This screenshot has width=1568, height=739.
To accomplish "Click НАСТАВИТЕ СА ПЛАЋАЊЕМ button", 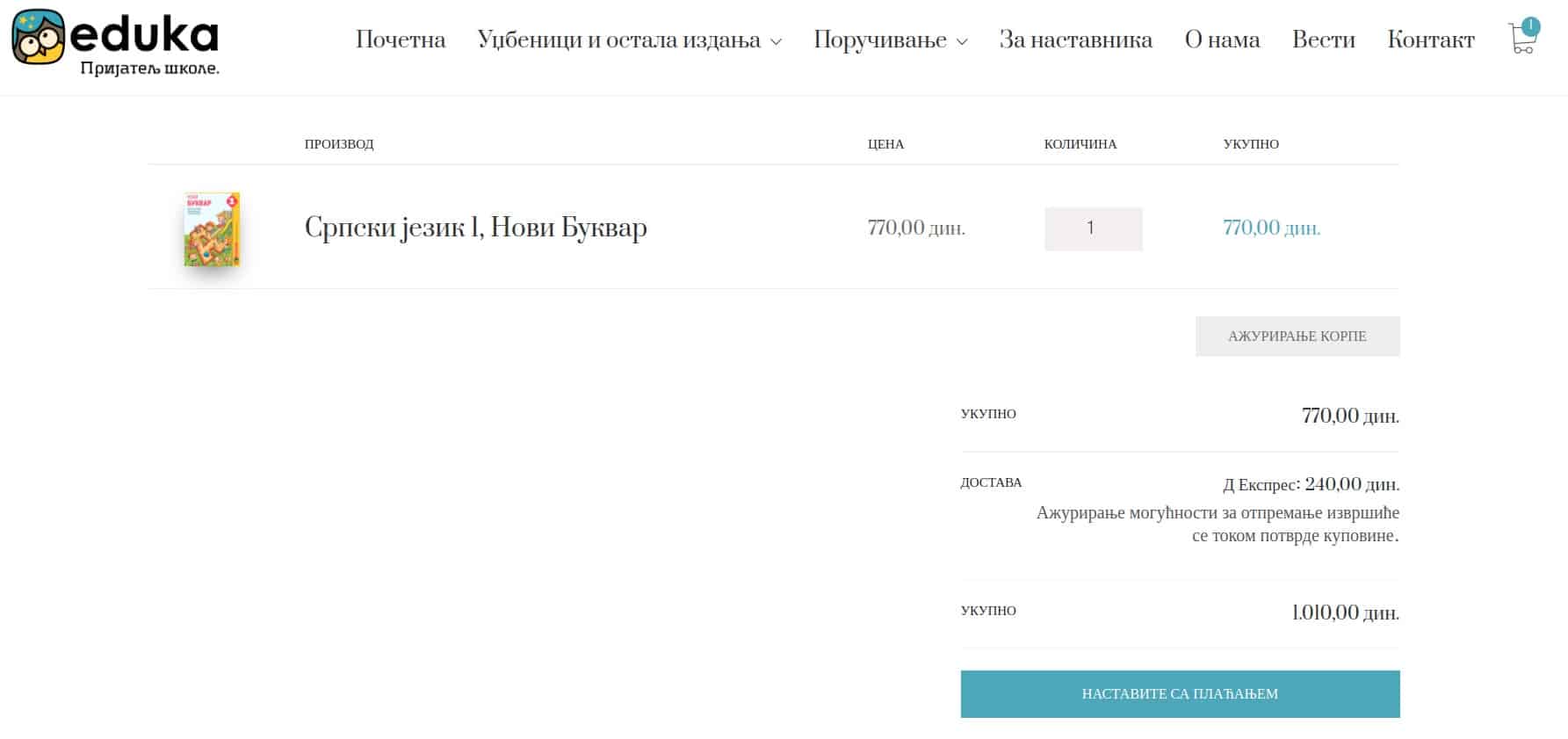I will point(1180,694).
